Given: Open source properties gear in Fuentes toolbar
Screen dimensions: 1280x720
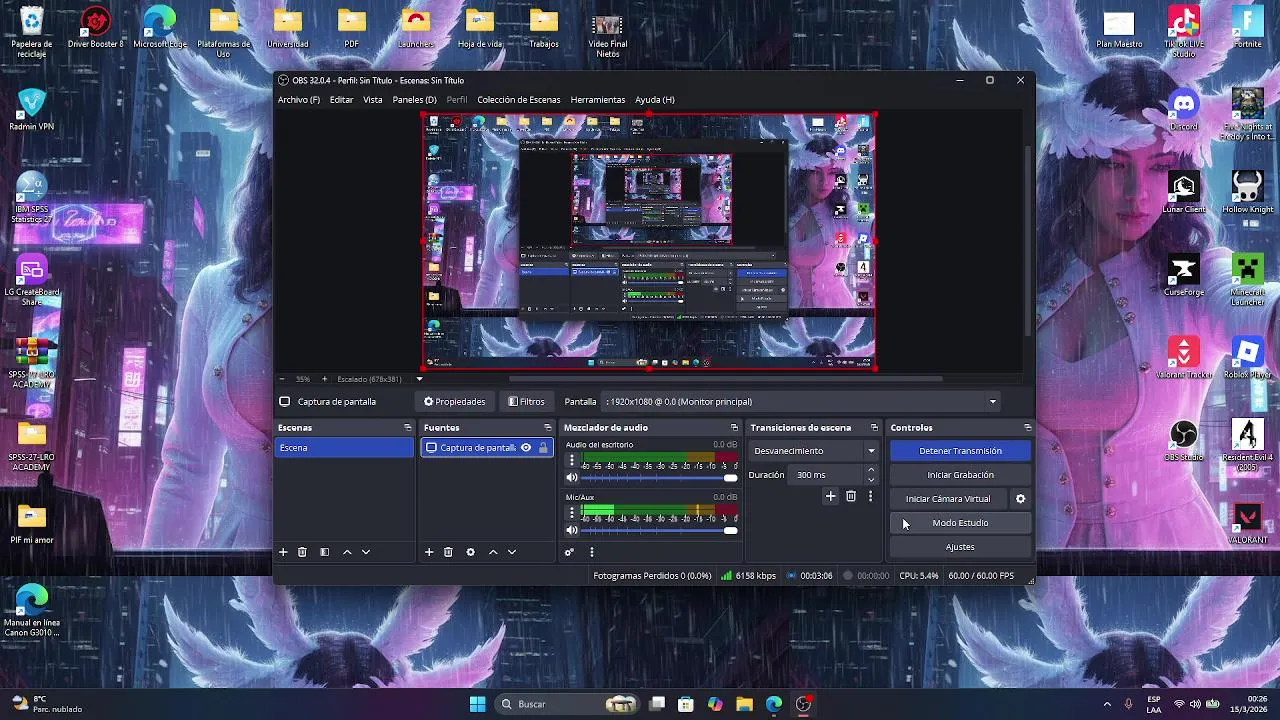Looking at the screenshot, I should pyautogui.click(x=470, y=552).
